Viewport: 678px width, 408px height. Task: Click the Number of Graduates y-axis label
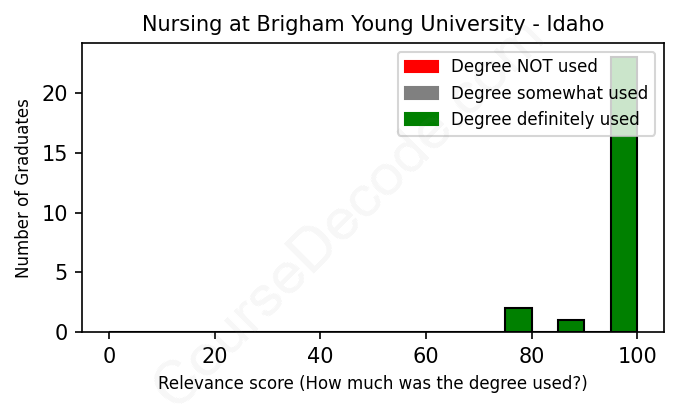point(22,189)
